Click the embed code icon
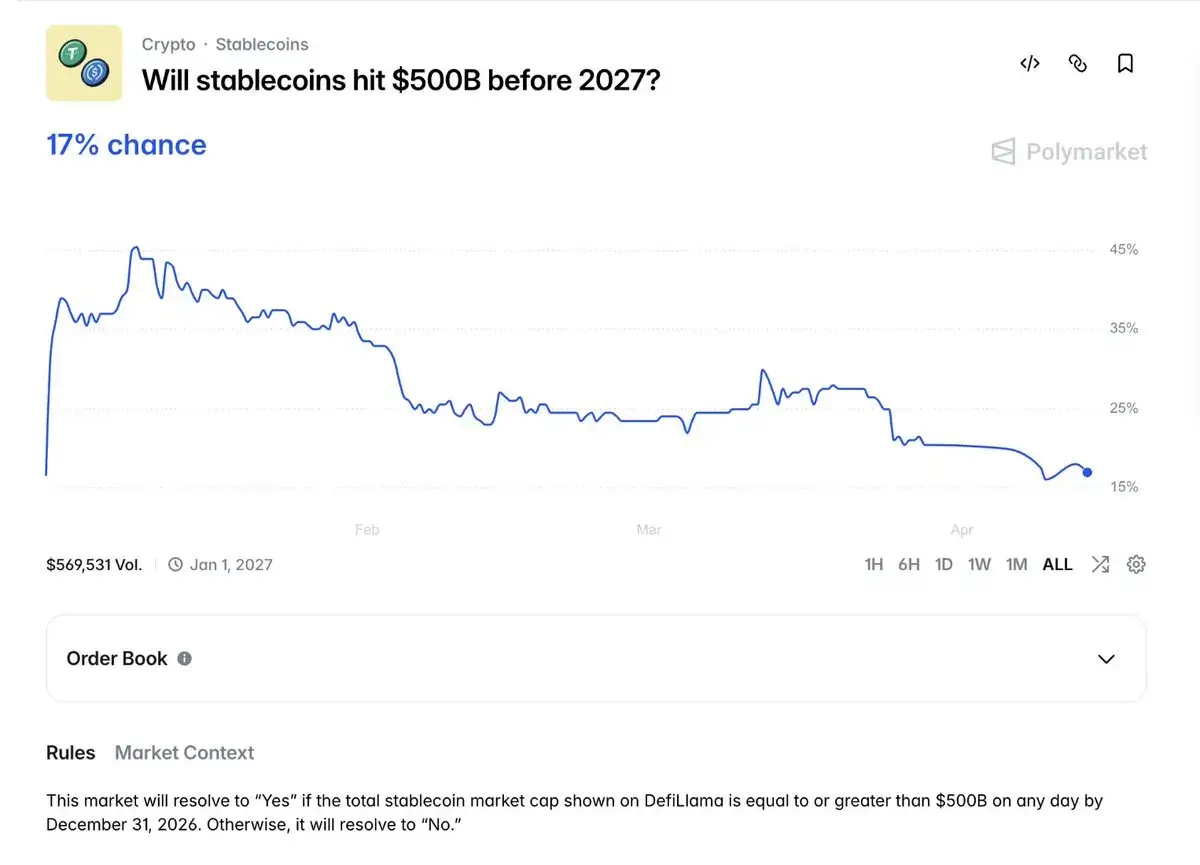 (1030, 64)
